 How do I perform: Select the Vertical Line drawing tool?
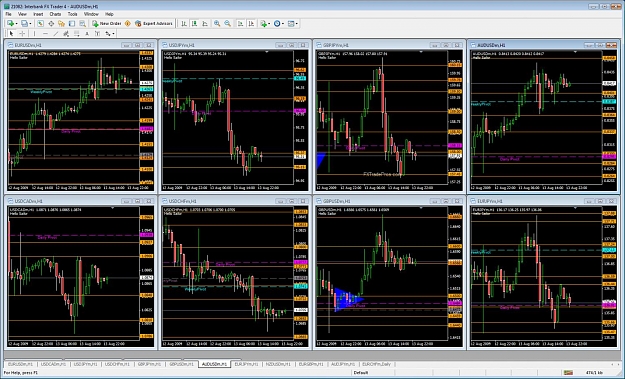pyautogui.click(x=34, y=33)
